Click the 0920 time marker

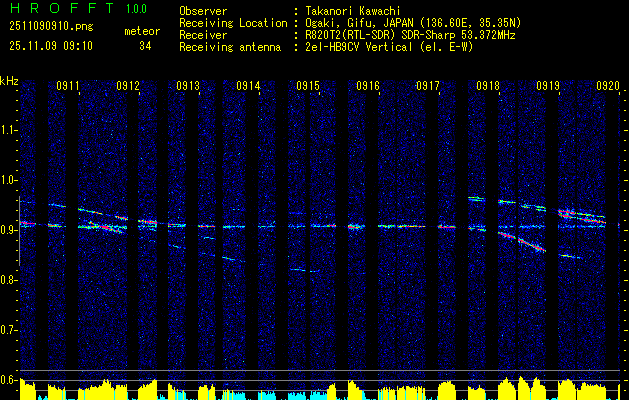608,86
